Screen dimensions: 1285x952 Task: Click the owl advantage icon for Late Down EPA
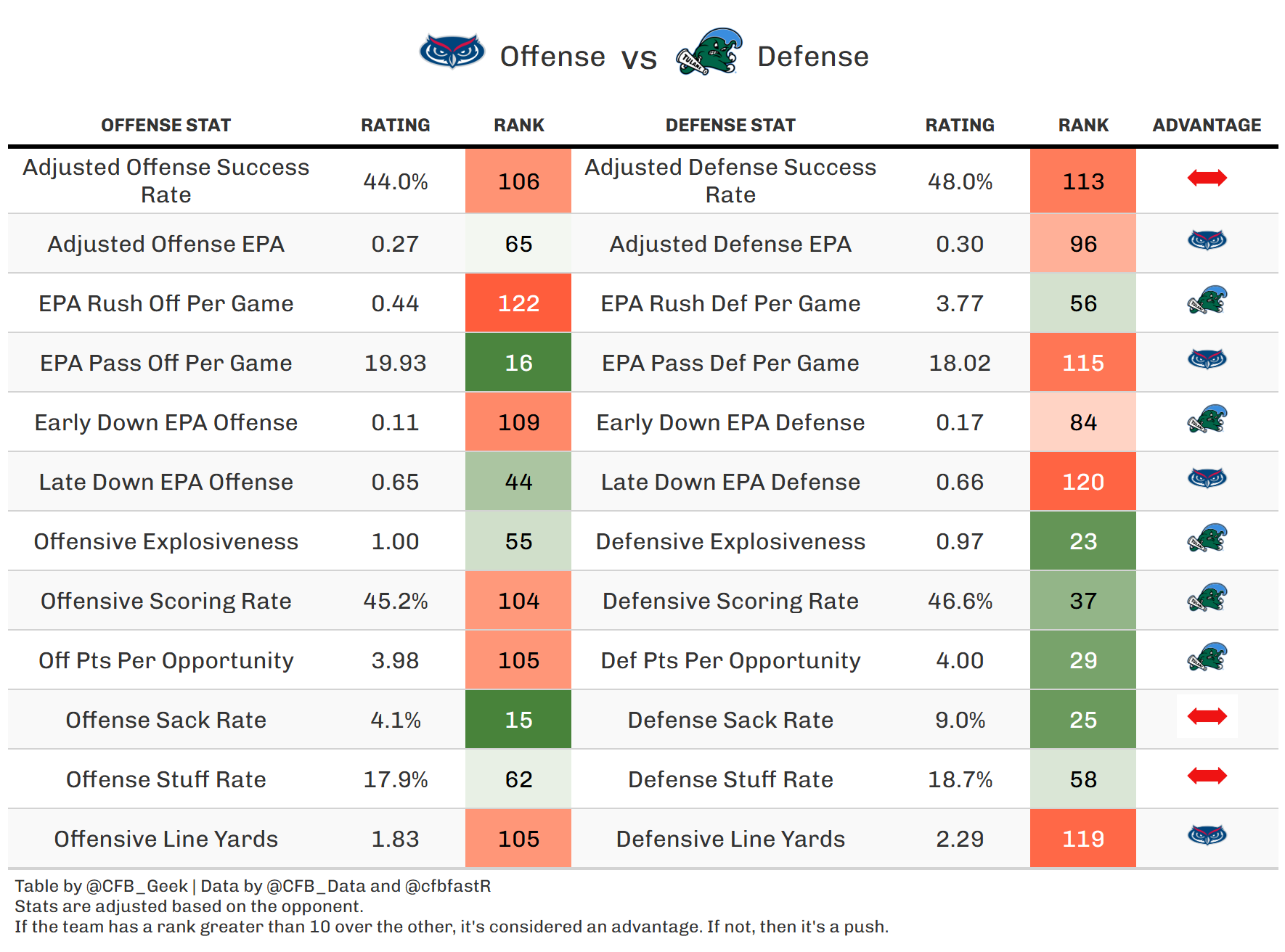coord(1207,478)
